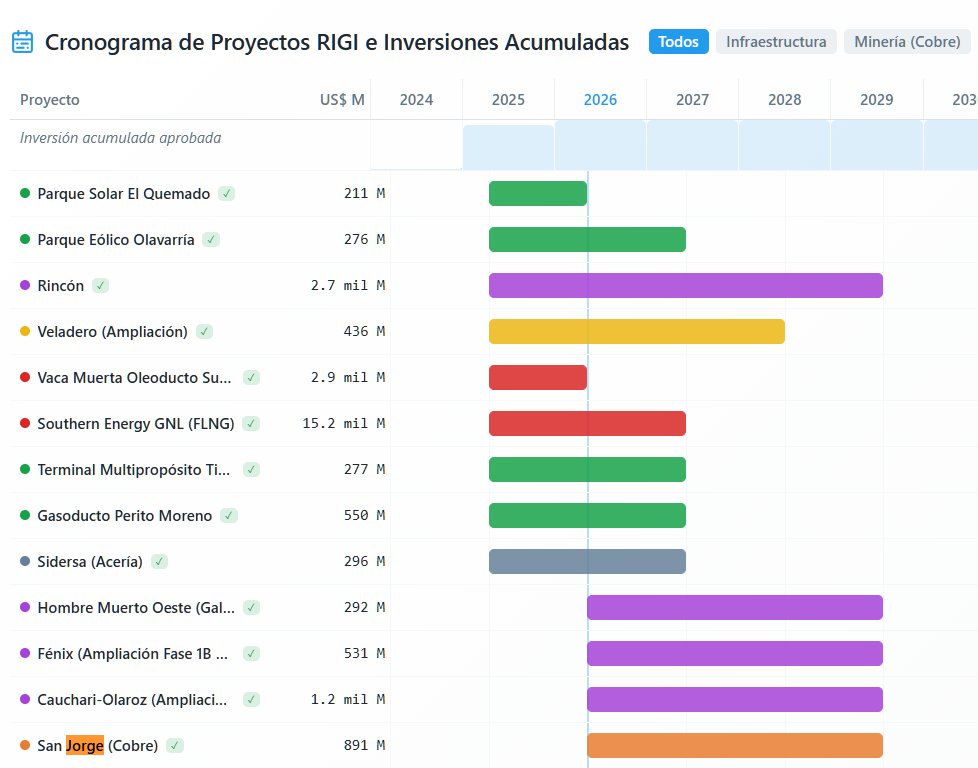The width and height of the screenshot is (978, 768).
Task: Click check badge for Hombre Muerto Oeste
Action: 251,608
